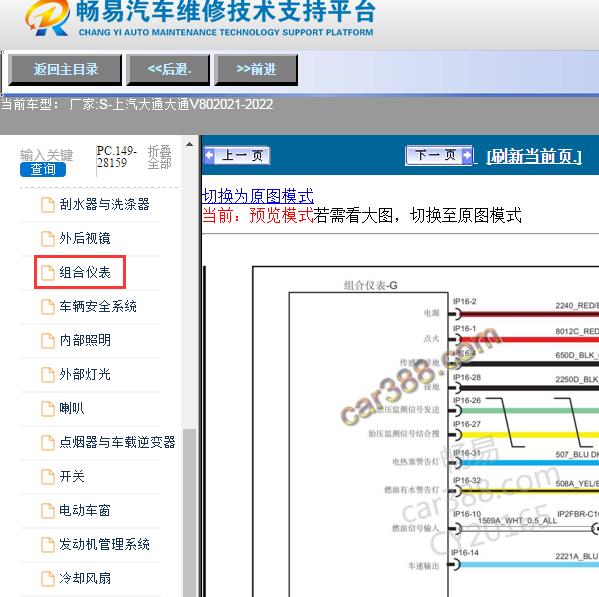Click the right arrow icon on 下一页
The width and height of the screenshot is (599, 597).
tap(467, 155)
